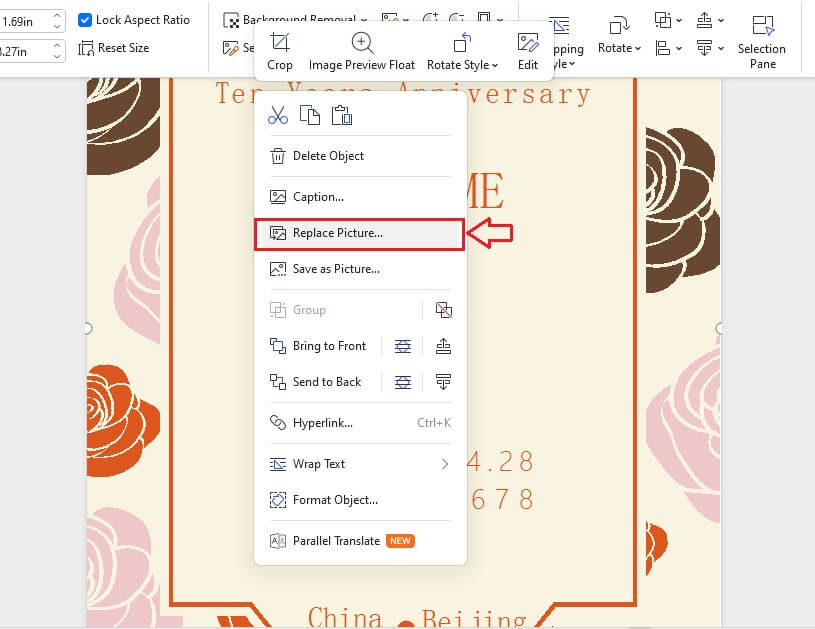Click the Bring to Front layers icon
Viewport: 815px width, 629px height.
coord(278,346)
